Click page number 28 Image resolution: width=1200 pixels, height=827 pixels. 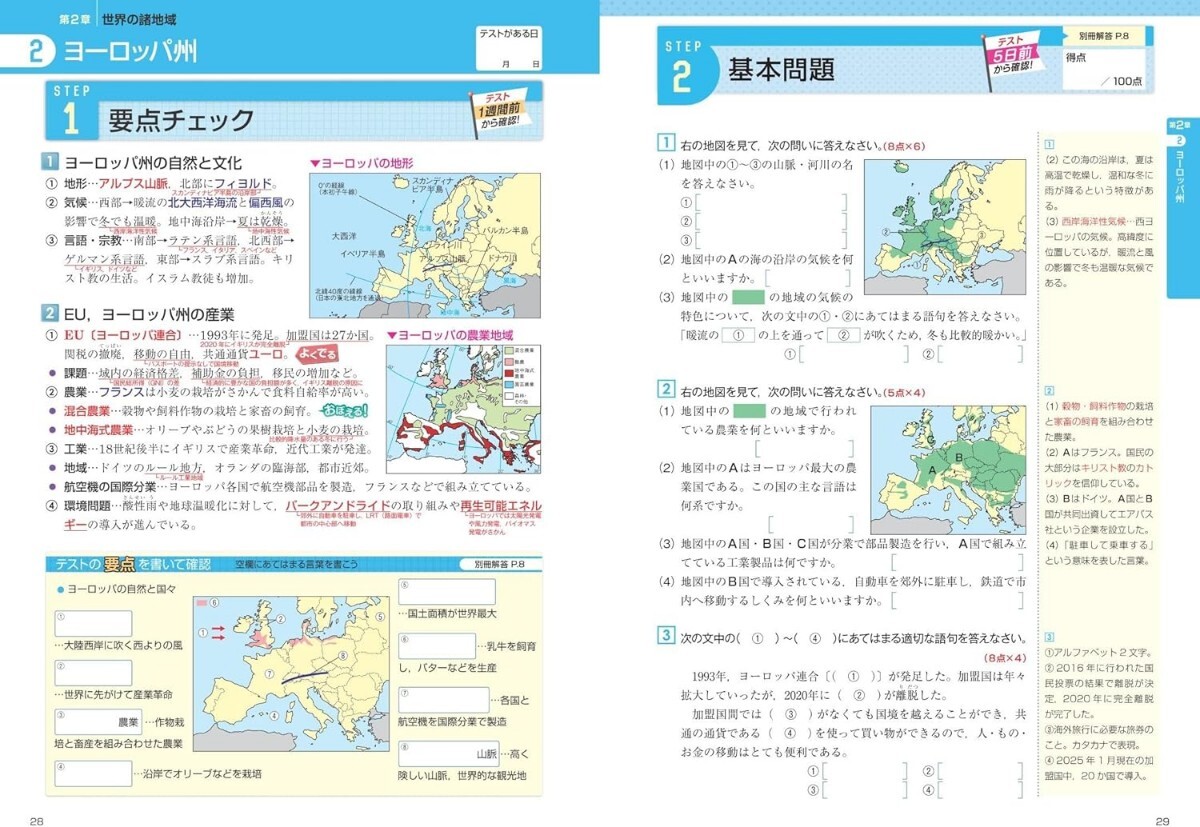[36, 821]
